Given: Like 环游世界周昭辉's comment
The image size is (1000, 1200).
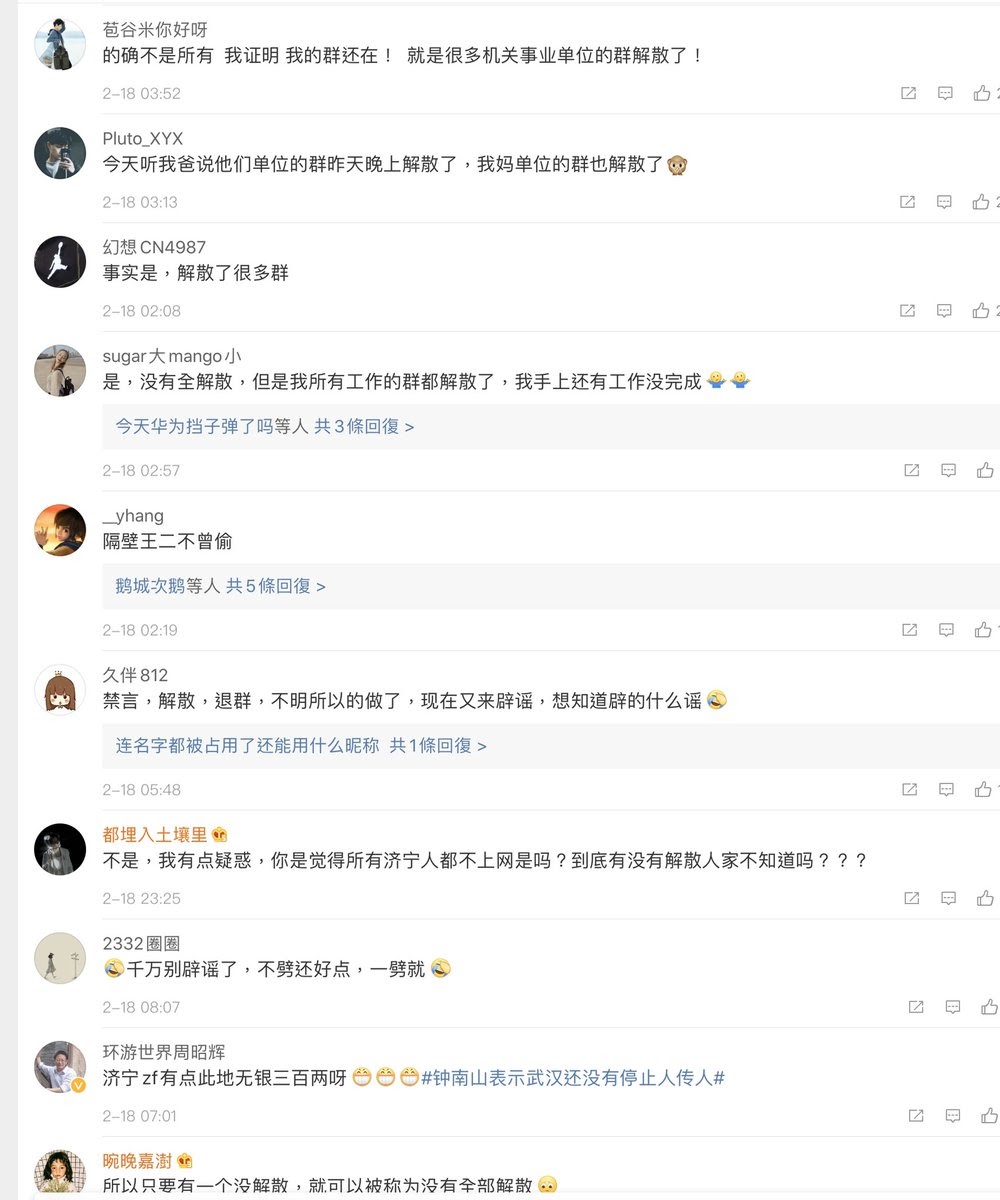Looking at the screenshot, I should tap(989, 1115).
